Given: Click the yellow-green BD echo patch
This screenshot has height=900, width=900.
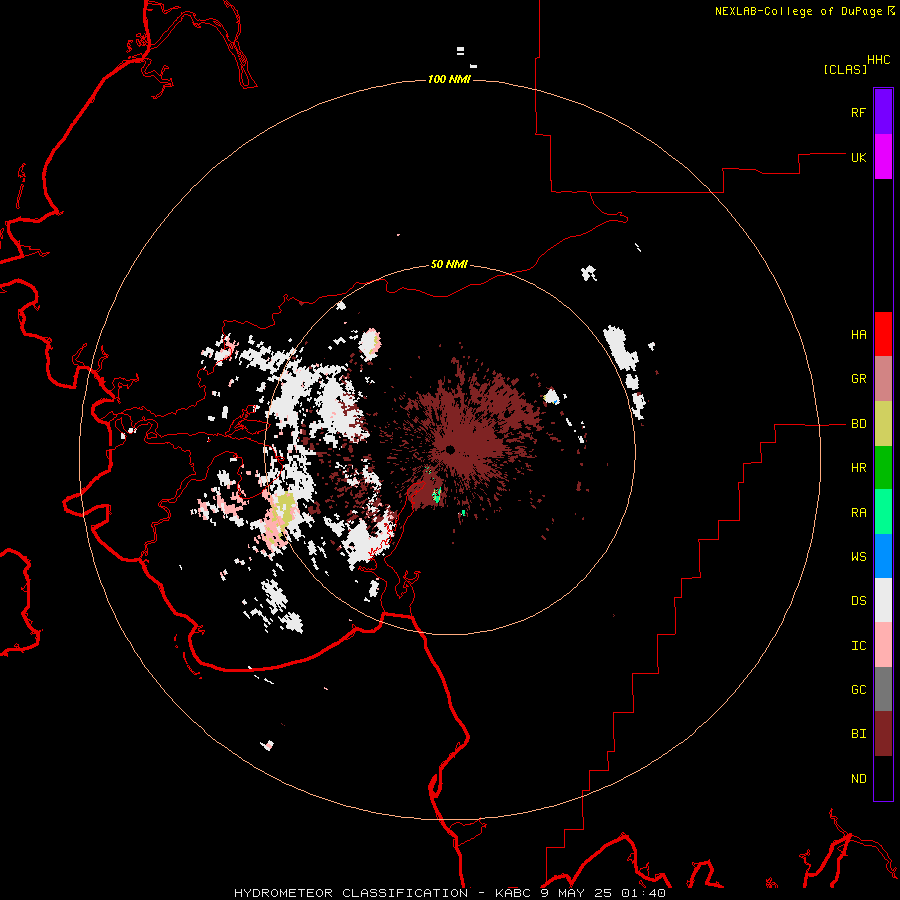Looking at the screenshot, I should pyautogui.click(x=284, y=510).
